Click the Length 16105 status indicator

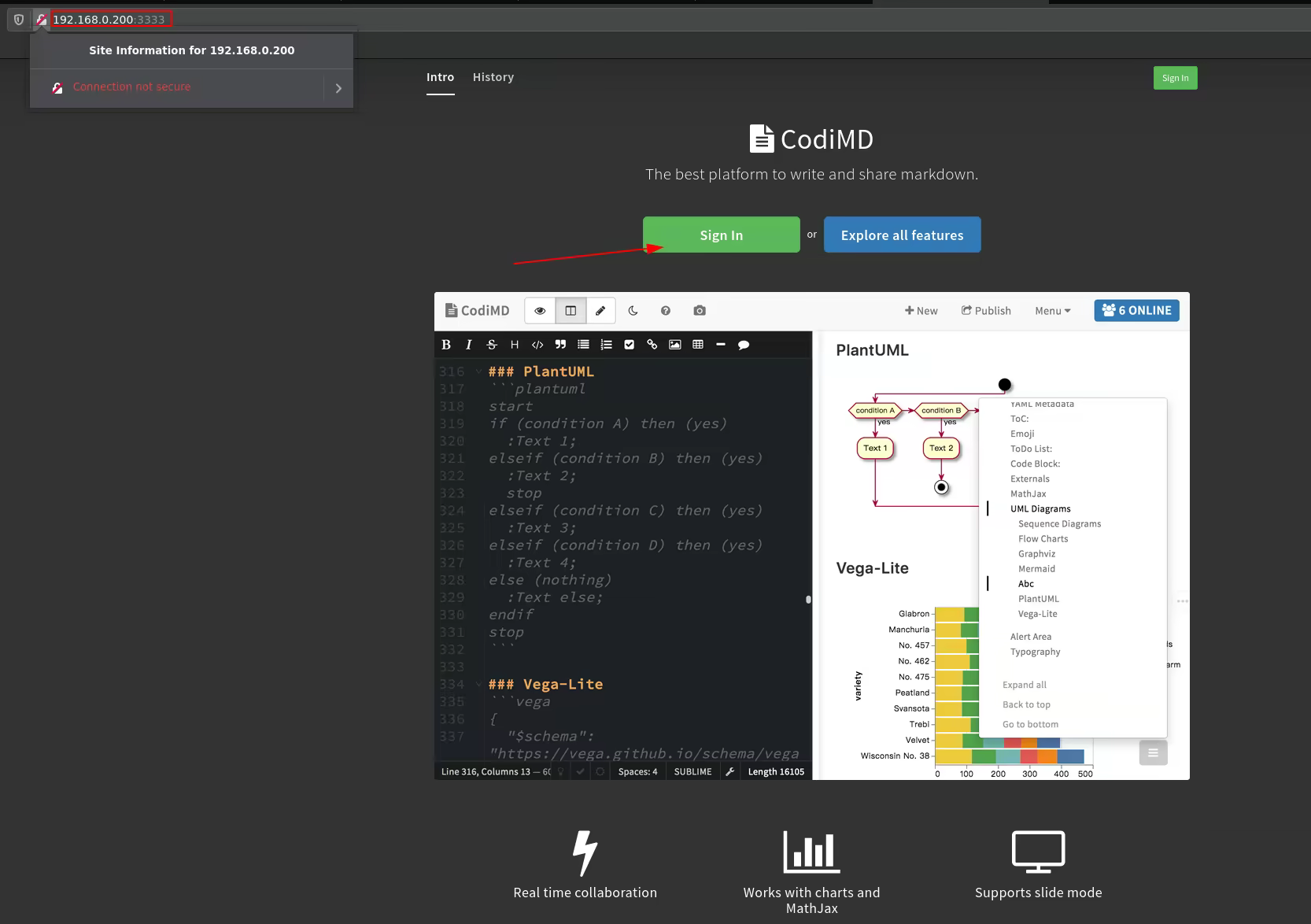pos(776,772)
